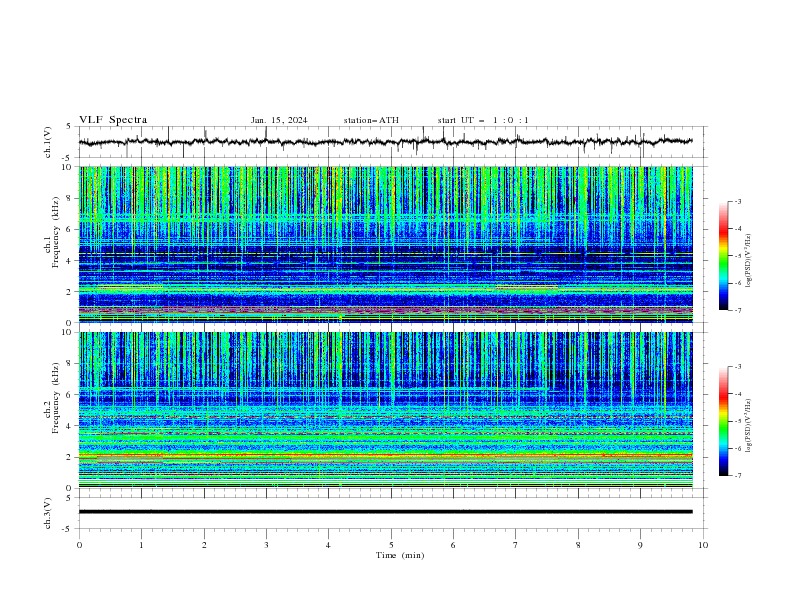The image size is (792, 612).
Task: Click the time axis tick label "10"
Action: 703,545
